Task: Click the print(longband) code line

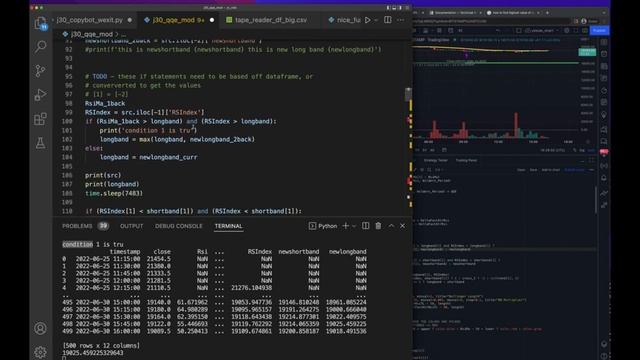Action: coord(112,184)
